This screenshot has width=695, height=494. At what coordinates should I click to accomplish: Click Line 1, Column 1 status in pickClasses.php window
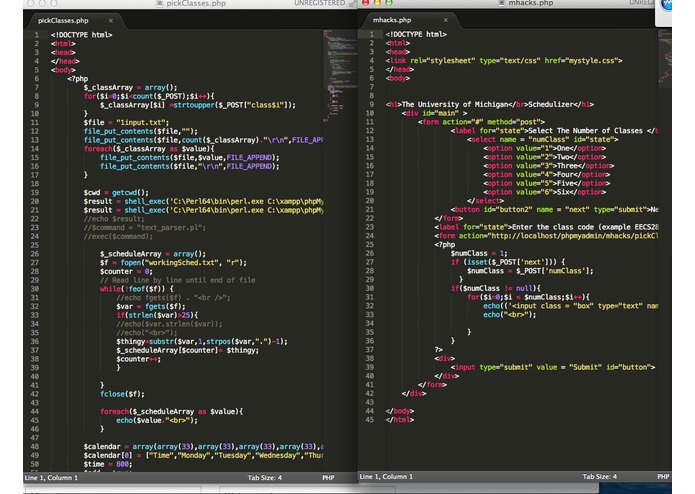[51, 478]
